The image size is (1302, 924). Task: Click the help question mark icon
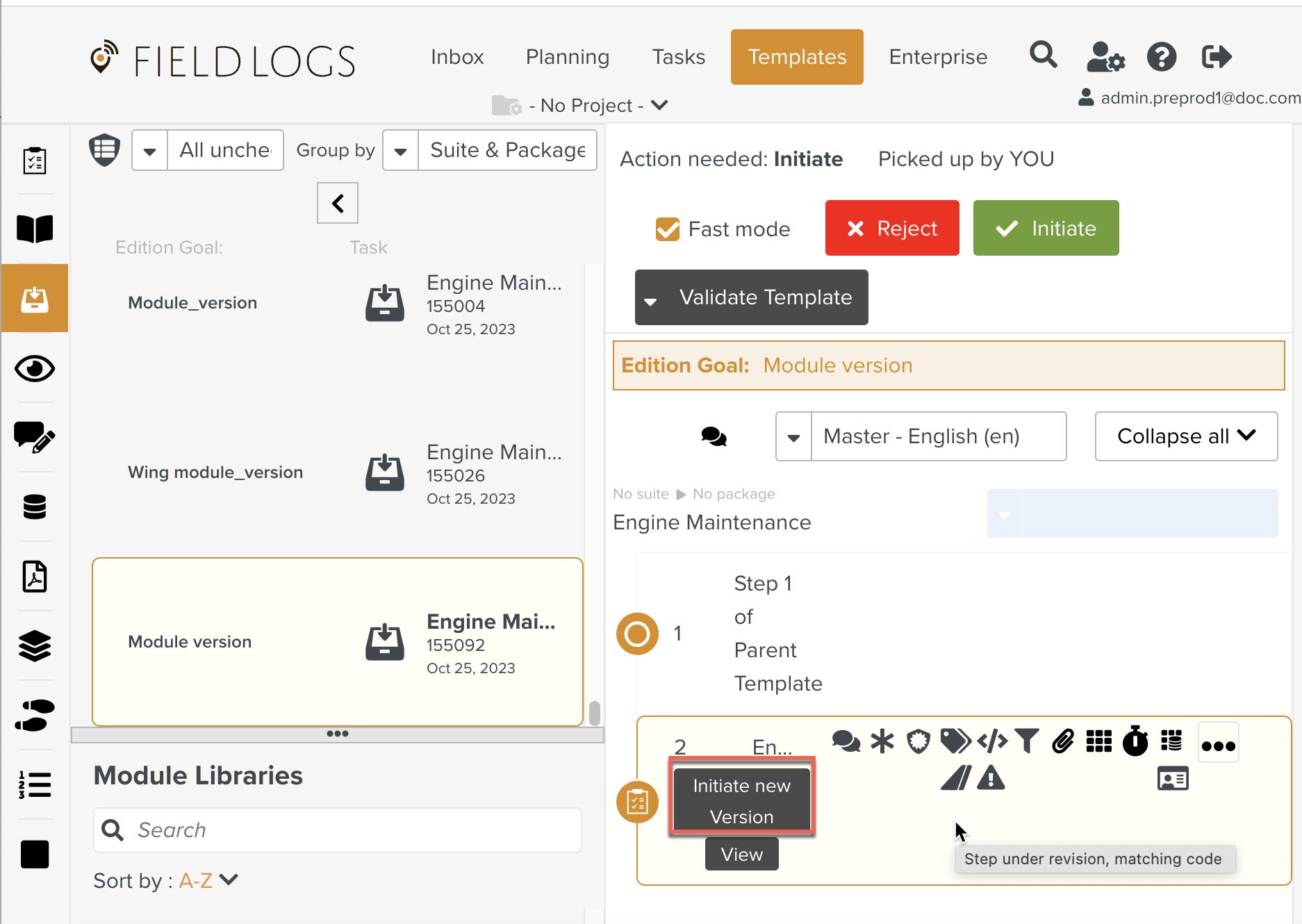point(1161,56)
